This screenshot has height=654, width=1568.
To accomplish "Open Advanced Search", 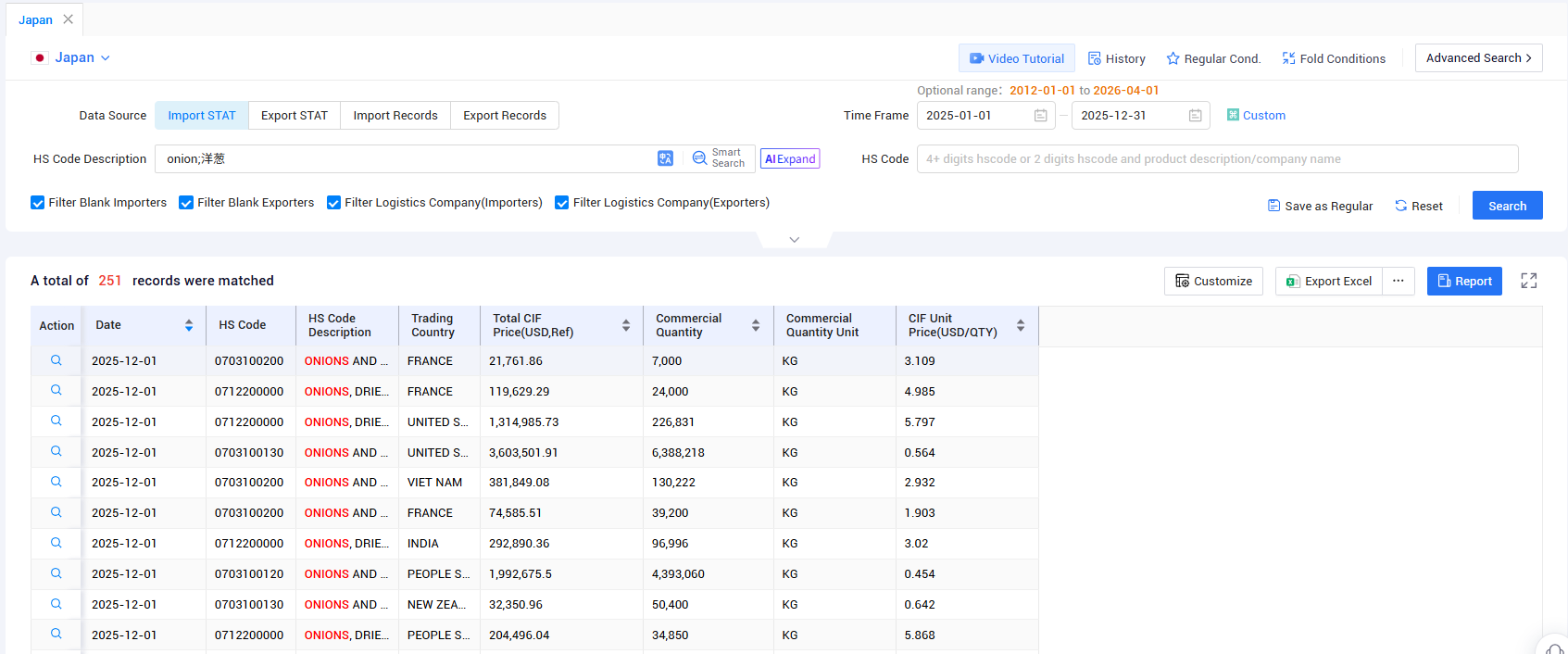I will click(x=1478, y=57).
